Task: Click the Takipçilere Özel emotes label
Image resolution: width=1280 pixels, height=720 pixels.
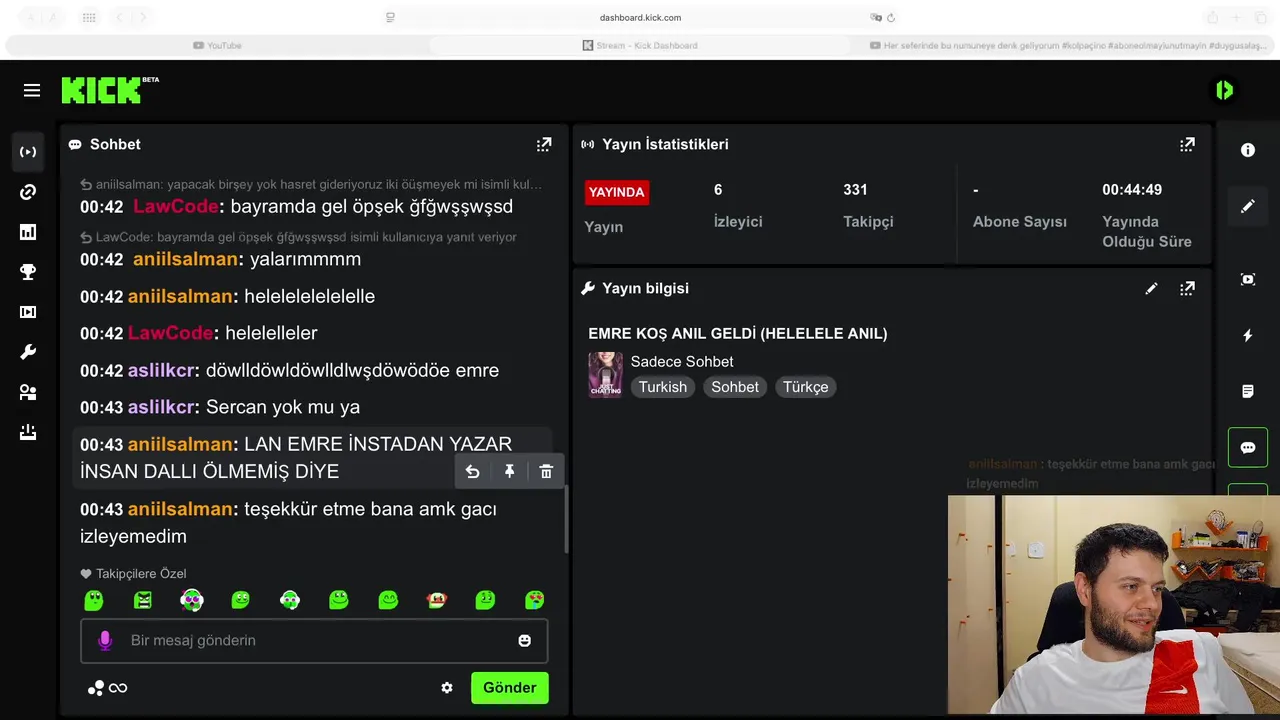Action: pos(133,574)
